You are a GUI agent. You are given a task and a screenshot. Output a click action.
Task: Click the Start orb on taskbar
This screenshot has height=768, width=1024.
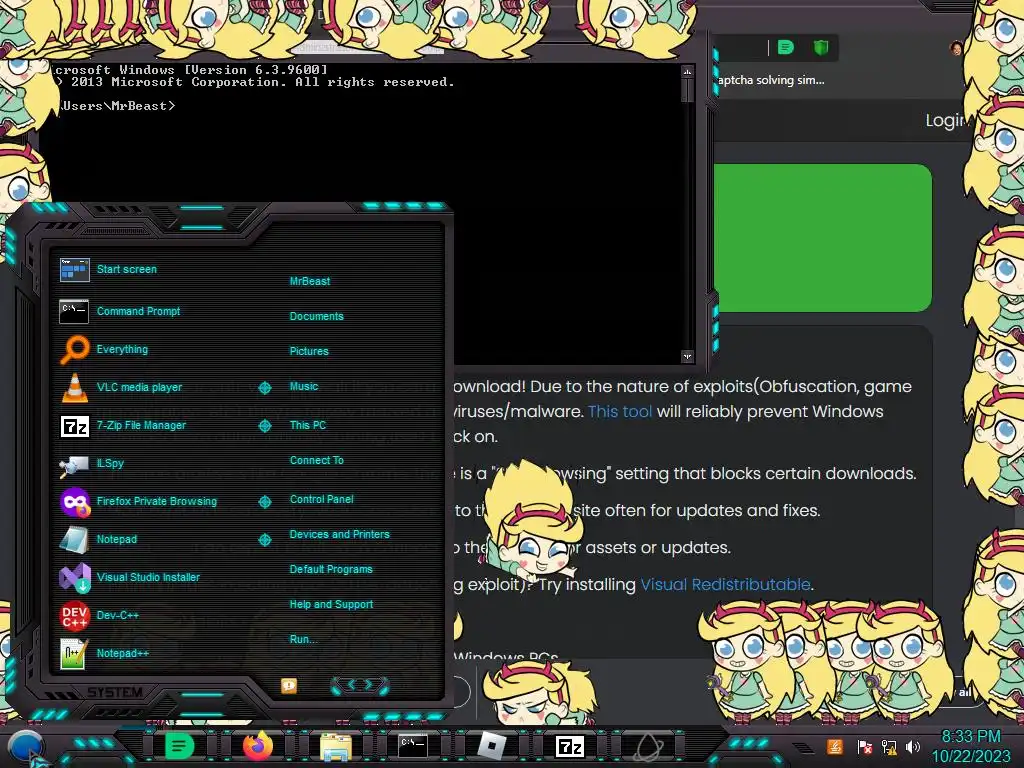(26, 746)
